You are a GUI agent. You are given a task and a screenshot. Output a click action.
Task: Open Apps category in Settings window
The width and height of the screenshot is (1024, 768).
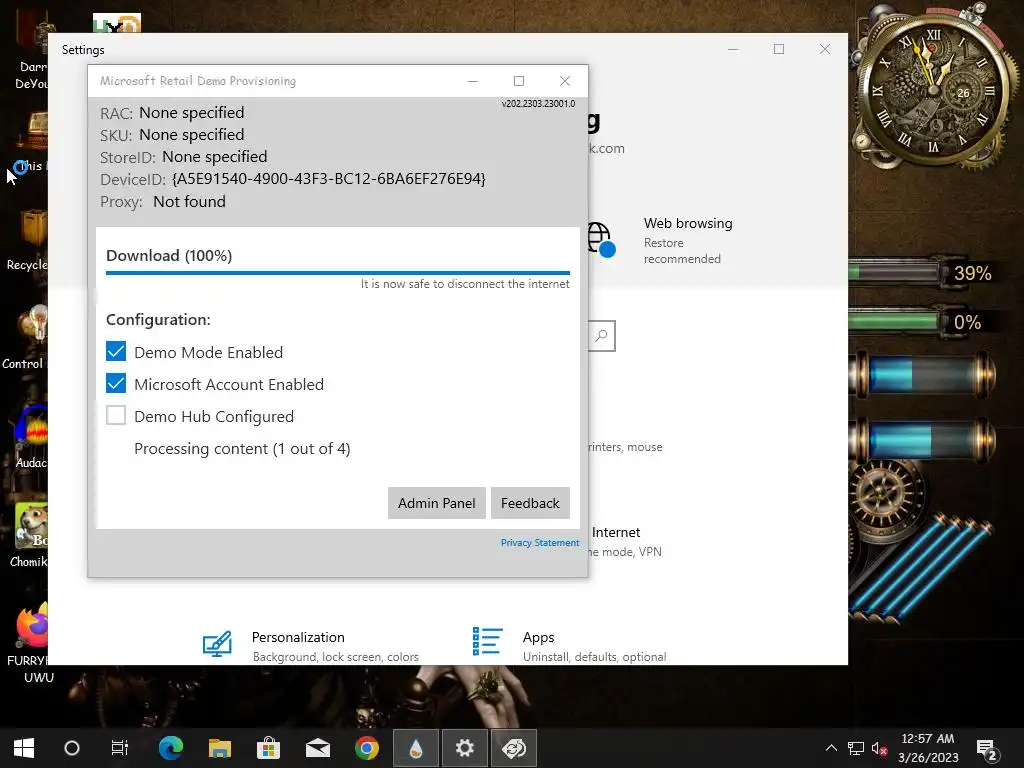pyautogui.click(x=569, y=645)
